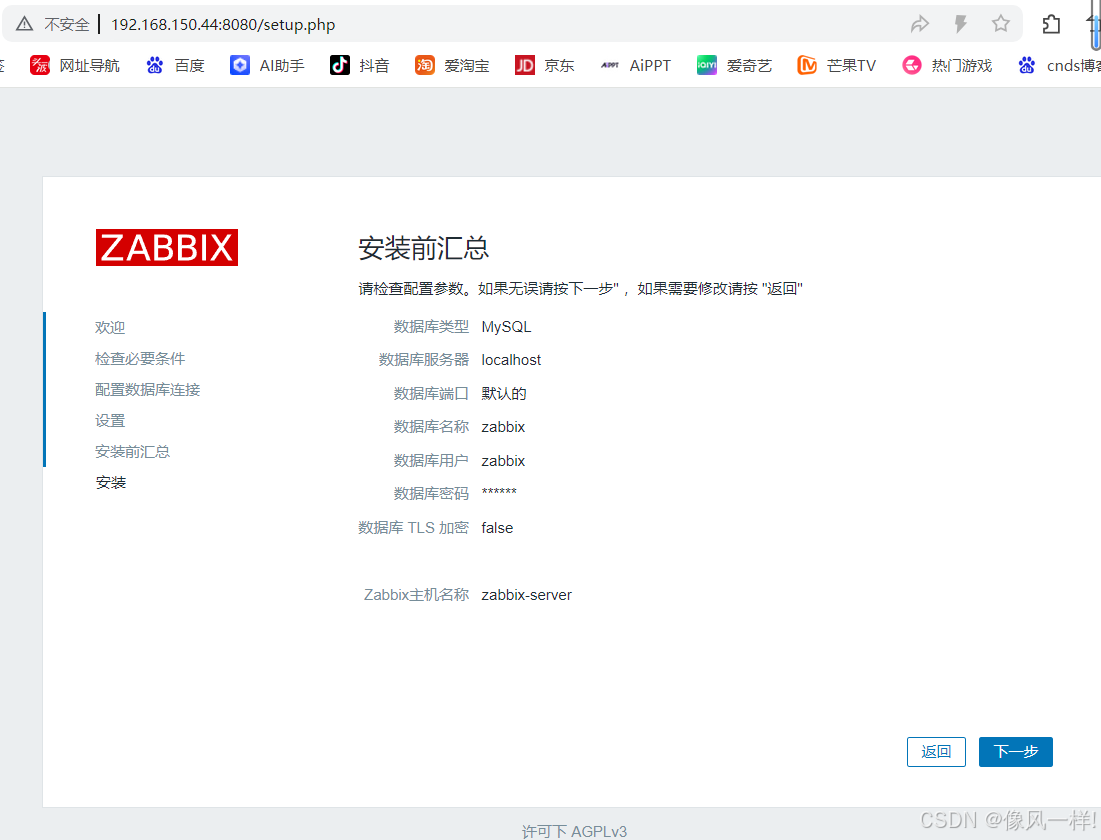Select the 欢迎 step in sidebar
Viewport: 1101px width, 840px height.
point(110,327)
